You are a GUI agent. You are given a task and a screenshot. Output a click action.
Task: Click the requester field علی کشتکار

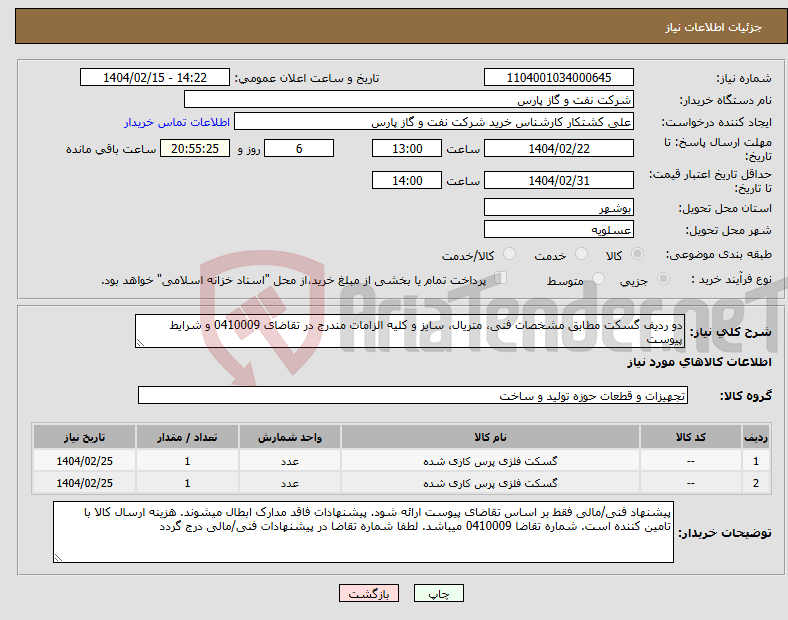434,122
